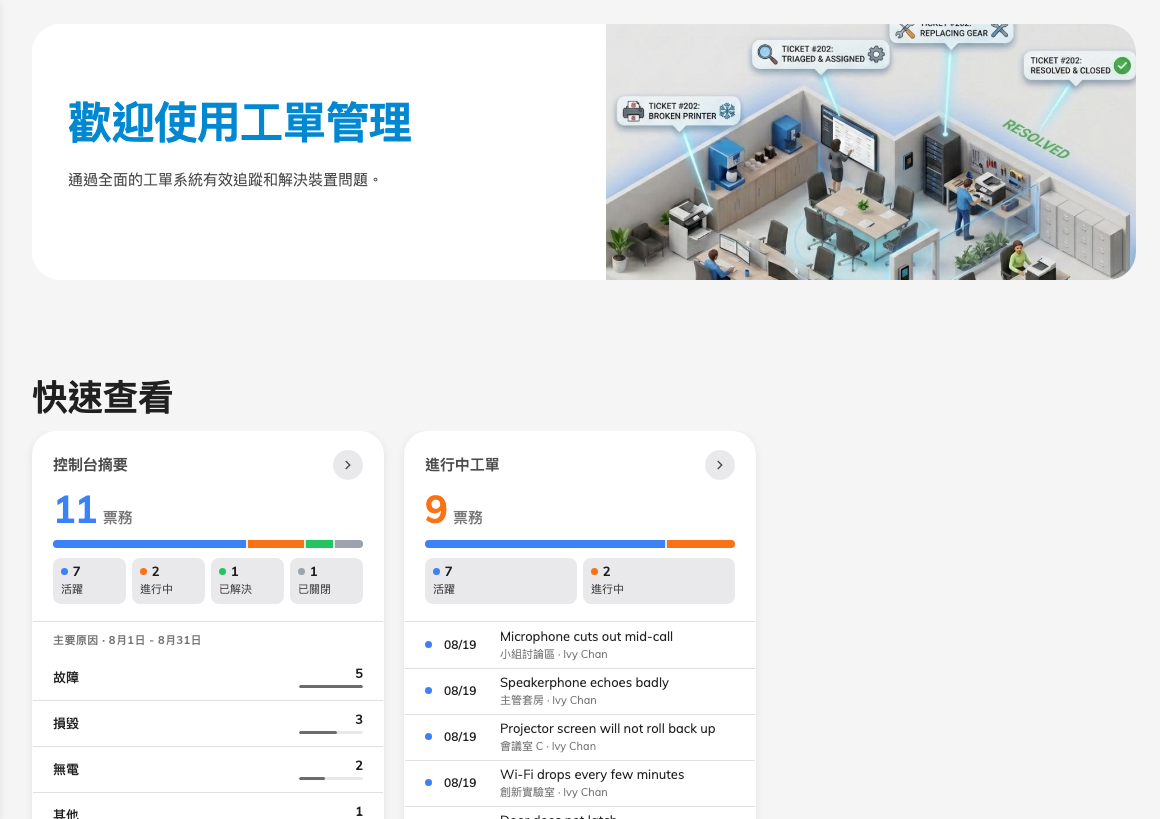Open the 故障 cause row
Viewport: 1160px width, 819px height.
tap(208, 678)
